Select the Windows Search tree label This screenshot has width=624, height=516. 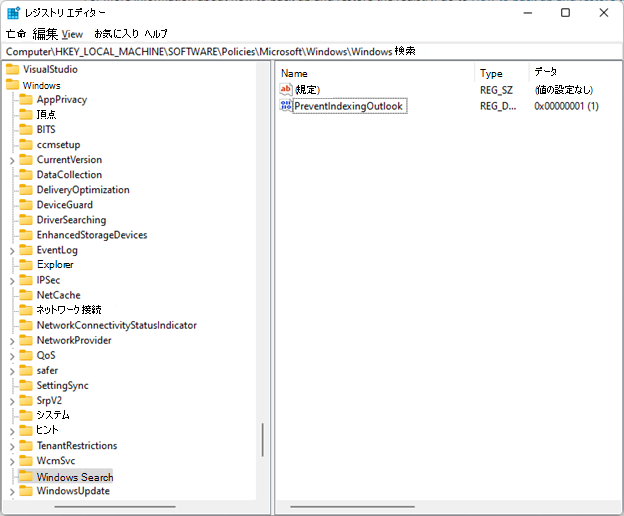[75, 477]
